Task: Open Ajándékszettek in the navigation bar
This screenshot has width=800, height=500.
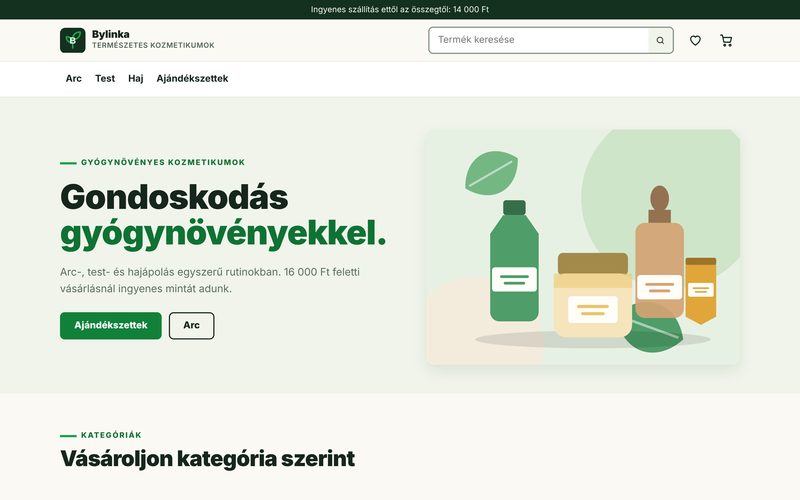Action: (192, 79)
